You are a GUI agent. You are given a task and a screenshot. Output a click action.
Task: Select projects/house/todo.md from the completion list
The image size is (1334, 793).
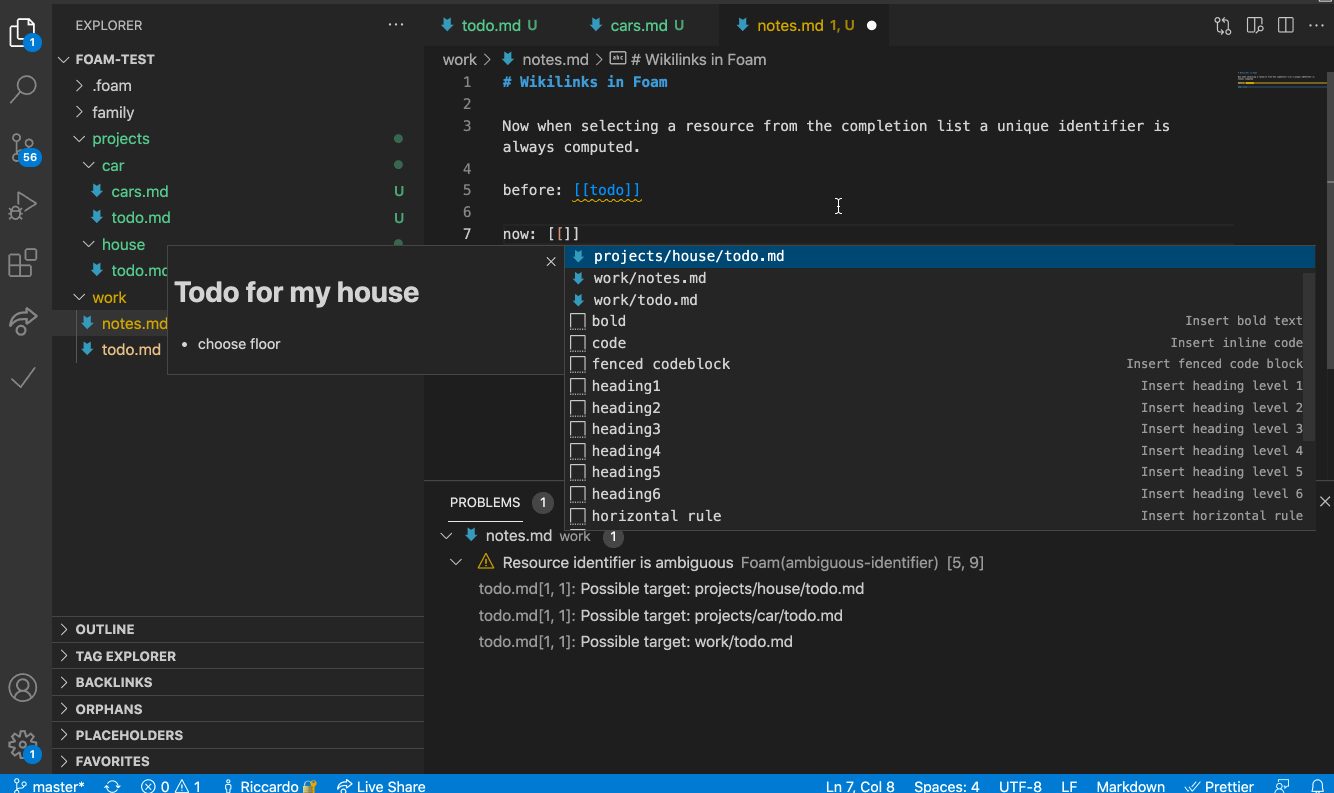point(690,256)
